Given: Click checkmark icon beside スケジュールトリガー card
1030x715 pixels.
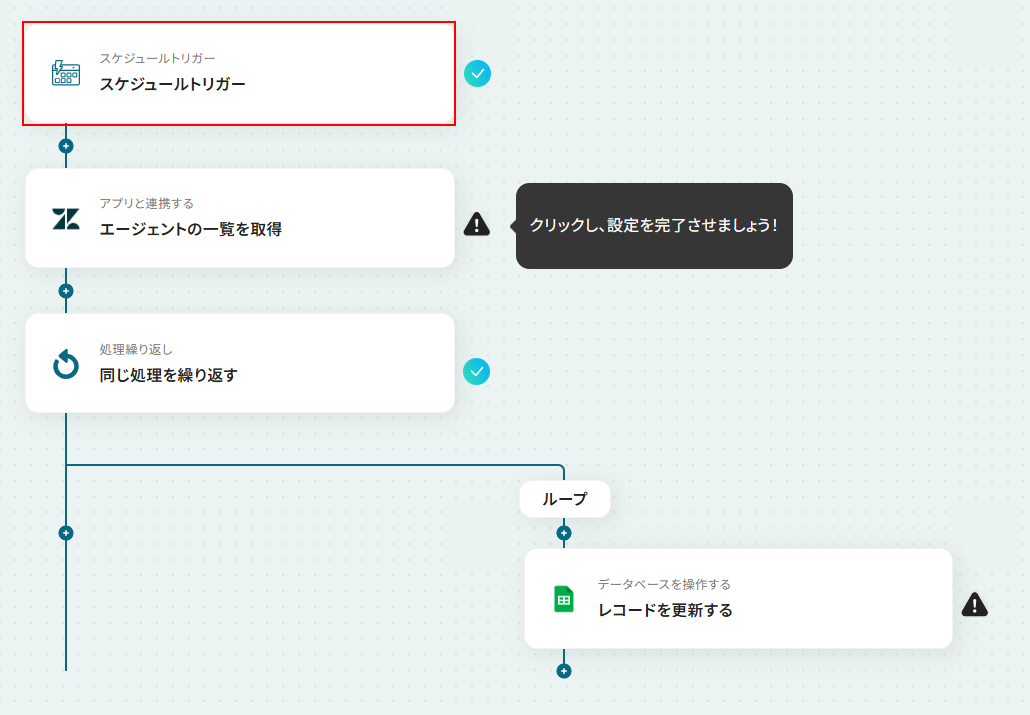Looking at the screenshot, I should point(478,74).
